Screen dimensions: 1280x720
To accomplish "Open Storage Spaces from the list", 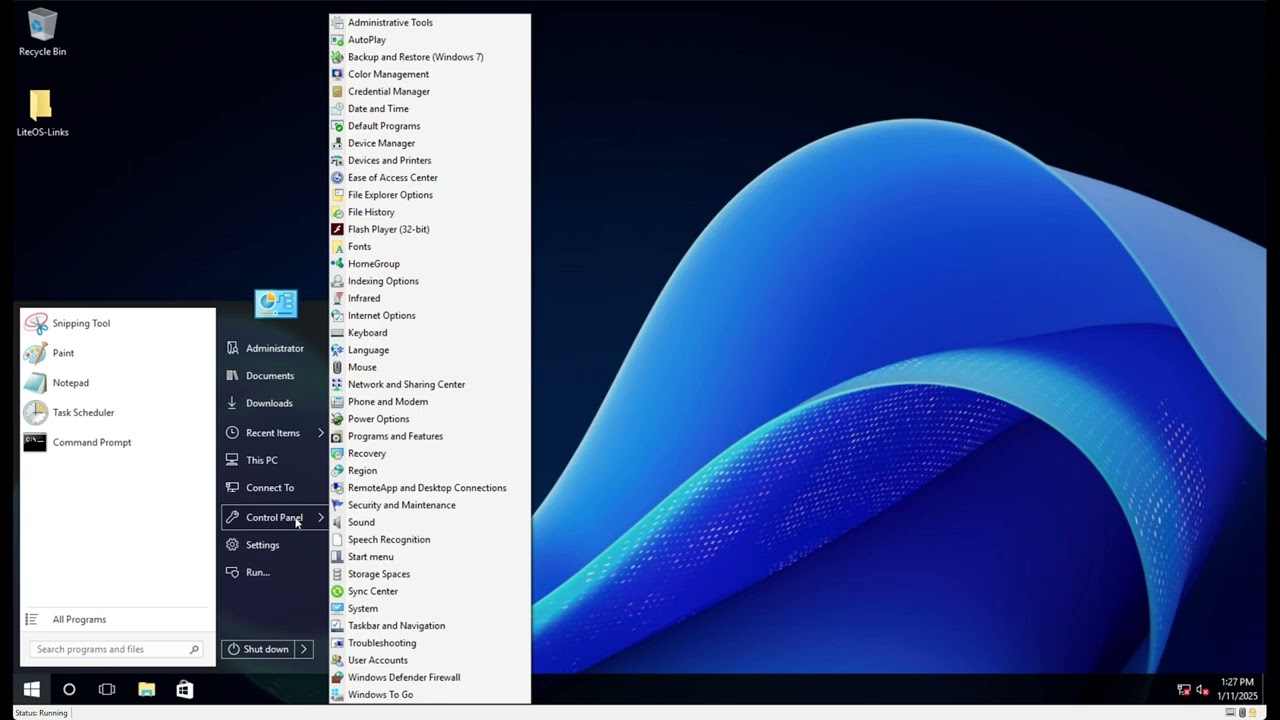I will (x=430, y=574).
